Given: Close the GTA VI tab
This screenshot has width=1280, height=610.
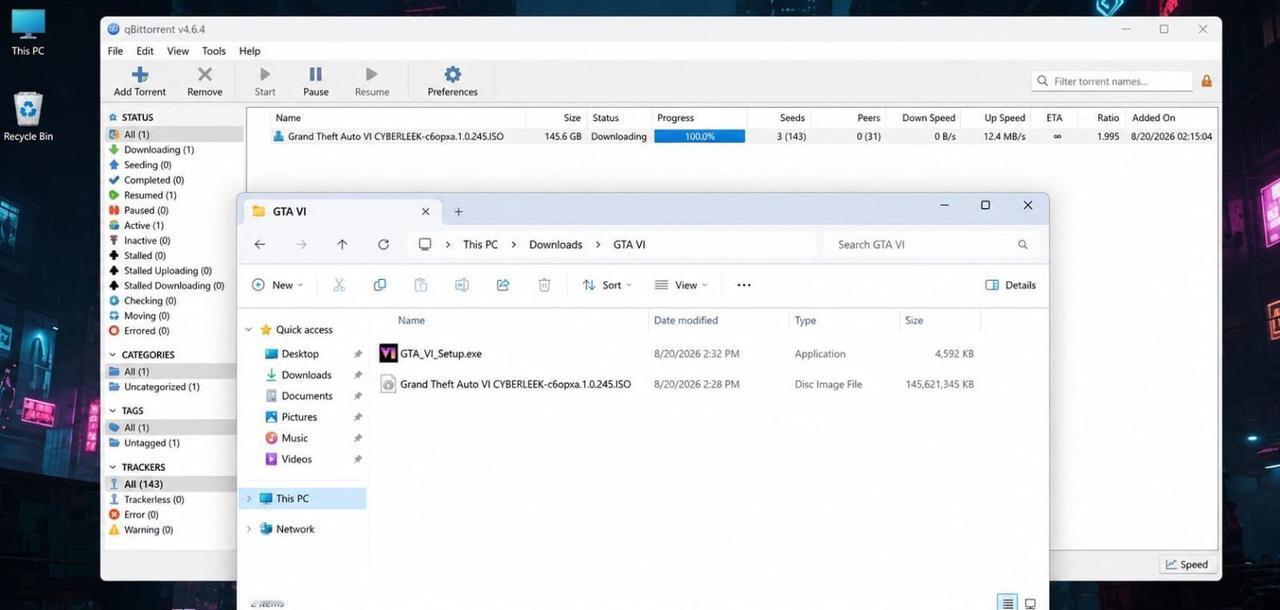Looking at the screenshot, I should pyautogui.click(x=425, y=212).
